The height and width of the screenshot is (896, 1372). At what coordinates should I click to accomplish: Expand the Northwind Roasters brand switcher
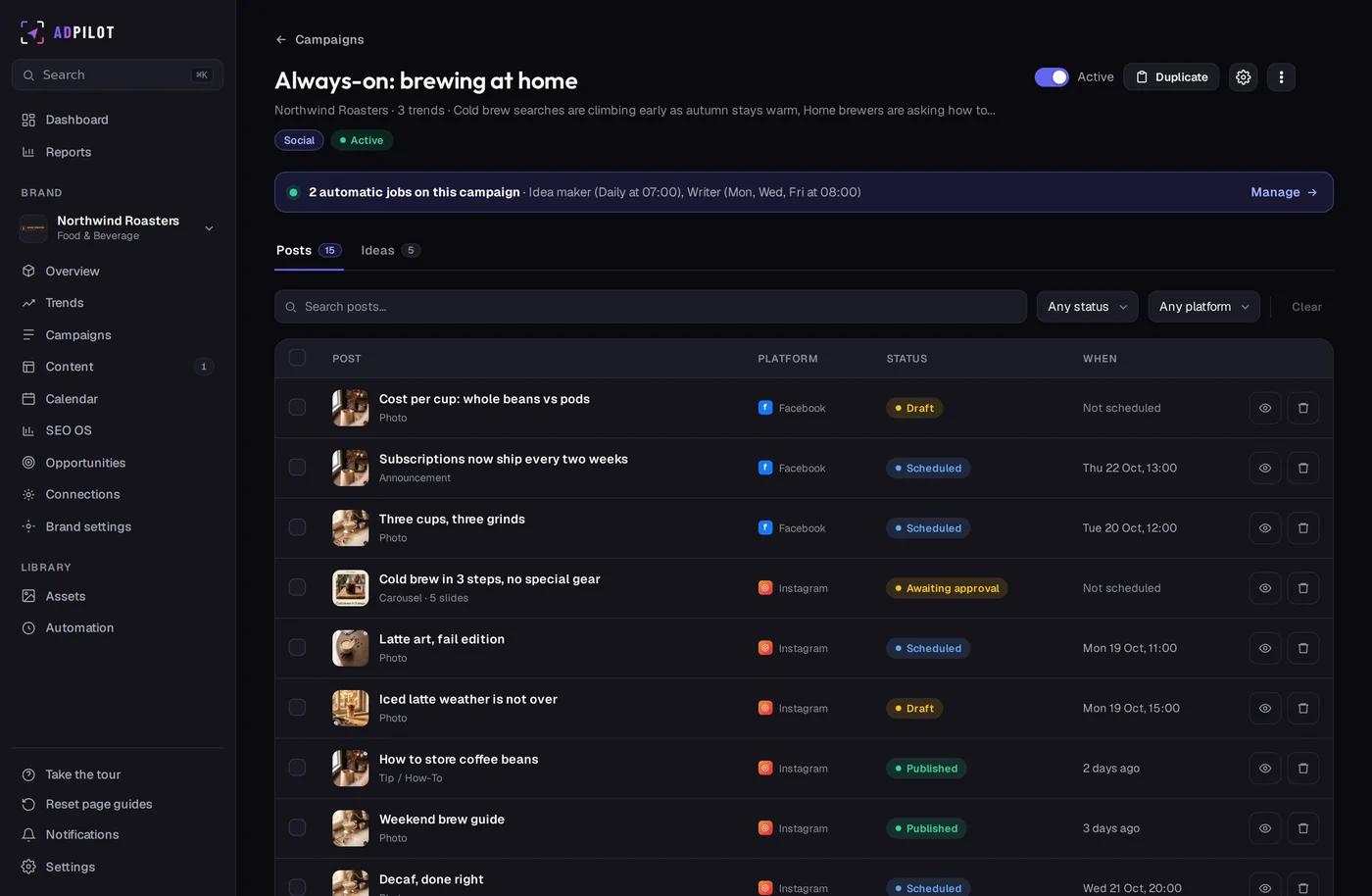[x=118, y=227]
